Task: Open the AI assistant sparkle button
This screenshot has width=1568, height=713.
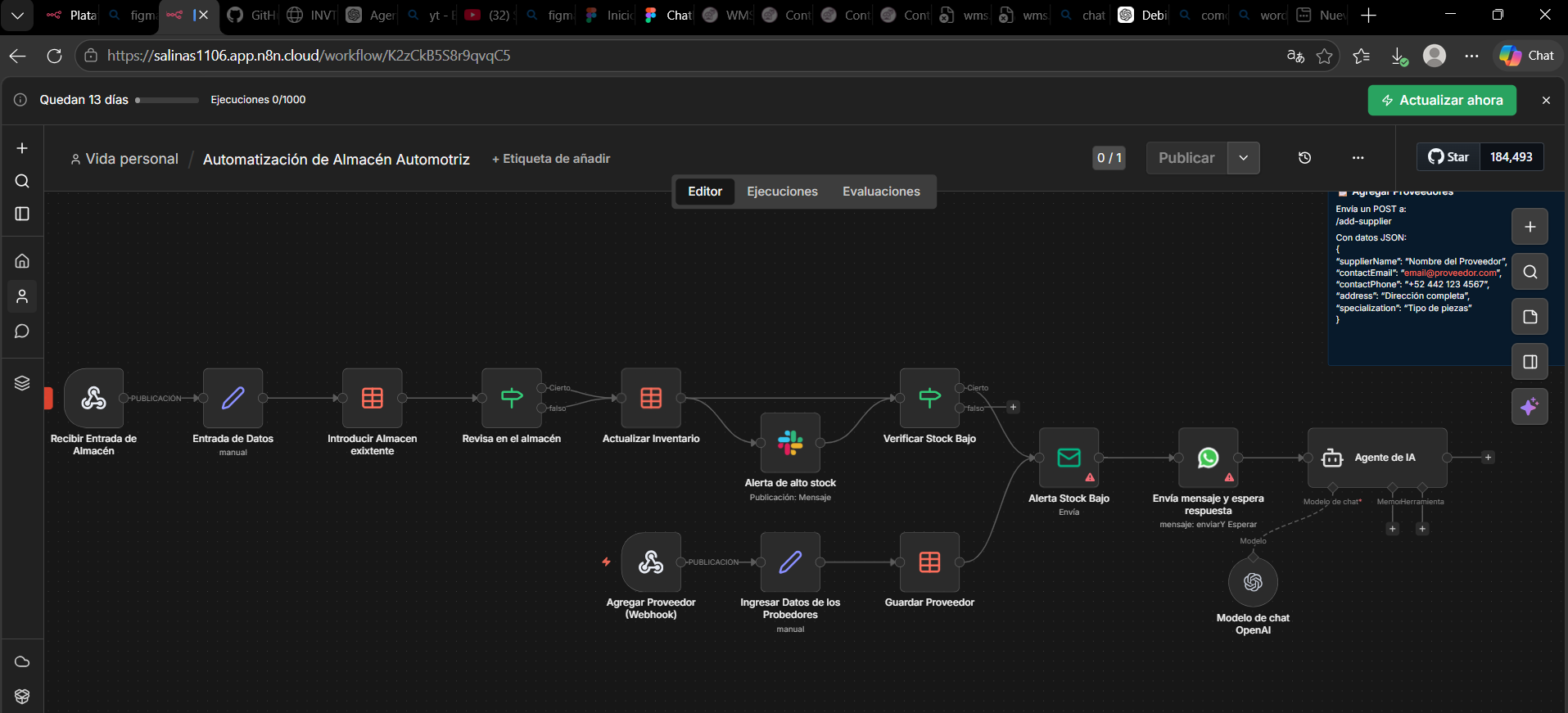Action: tap(1530, 407)
